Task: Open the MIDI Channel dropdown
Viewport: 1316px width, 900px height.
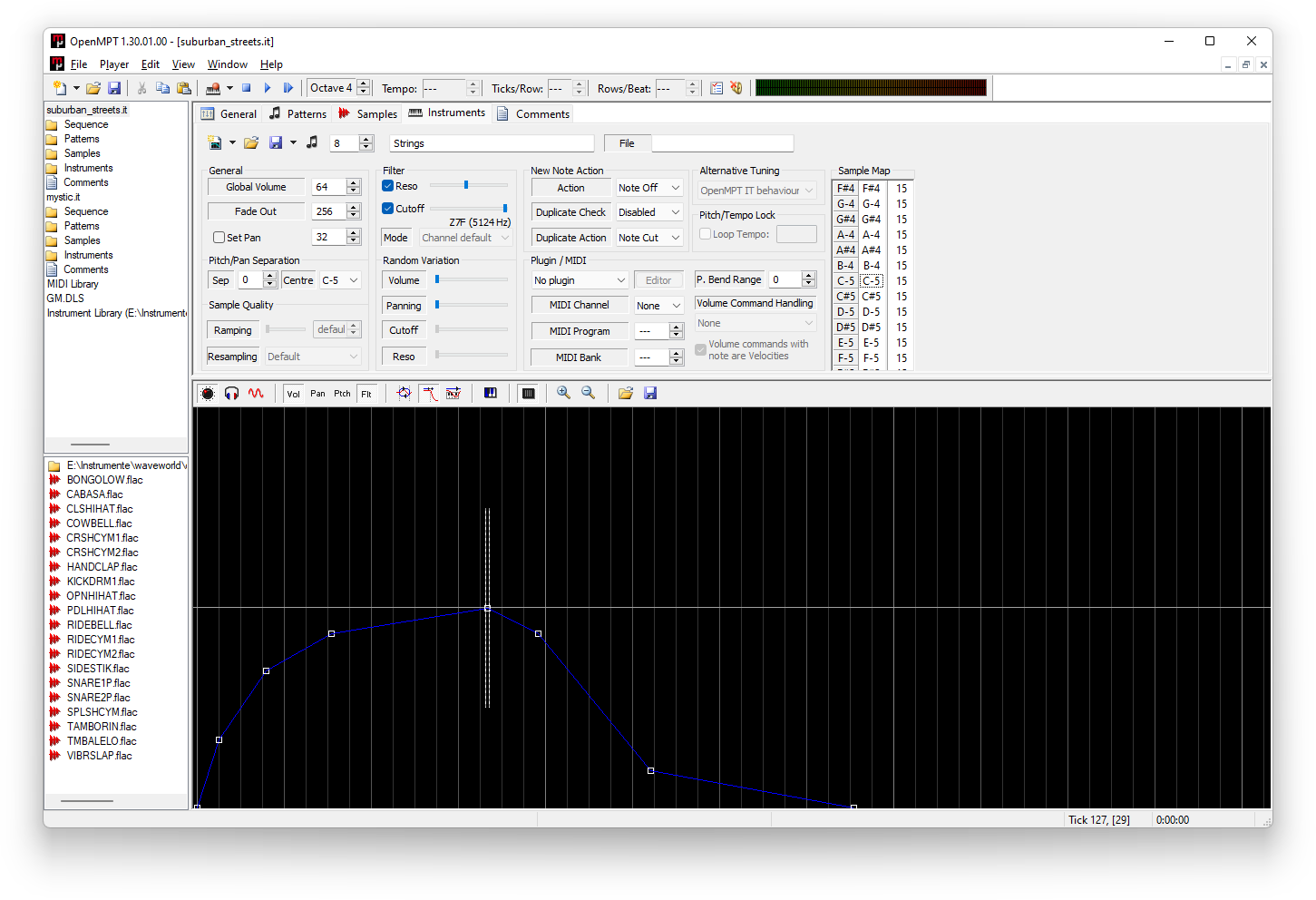Action: click(658, 306)
